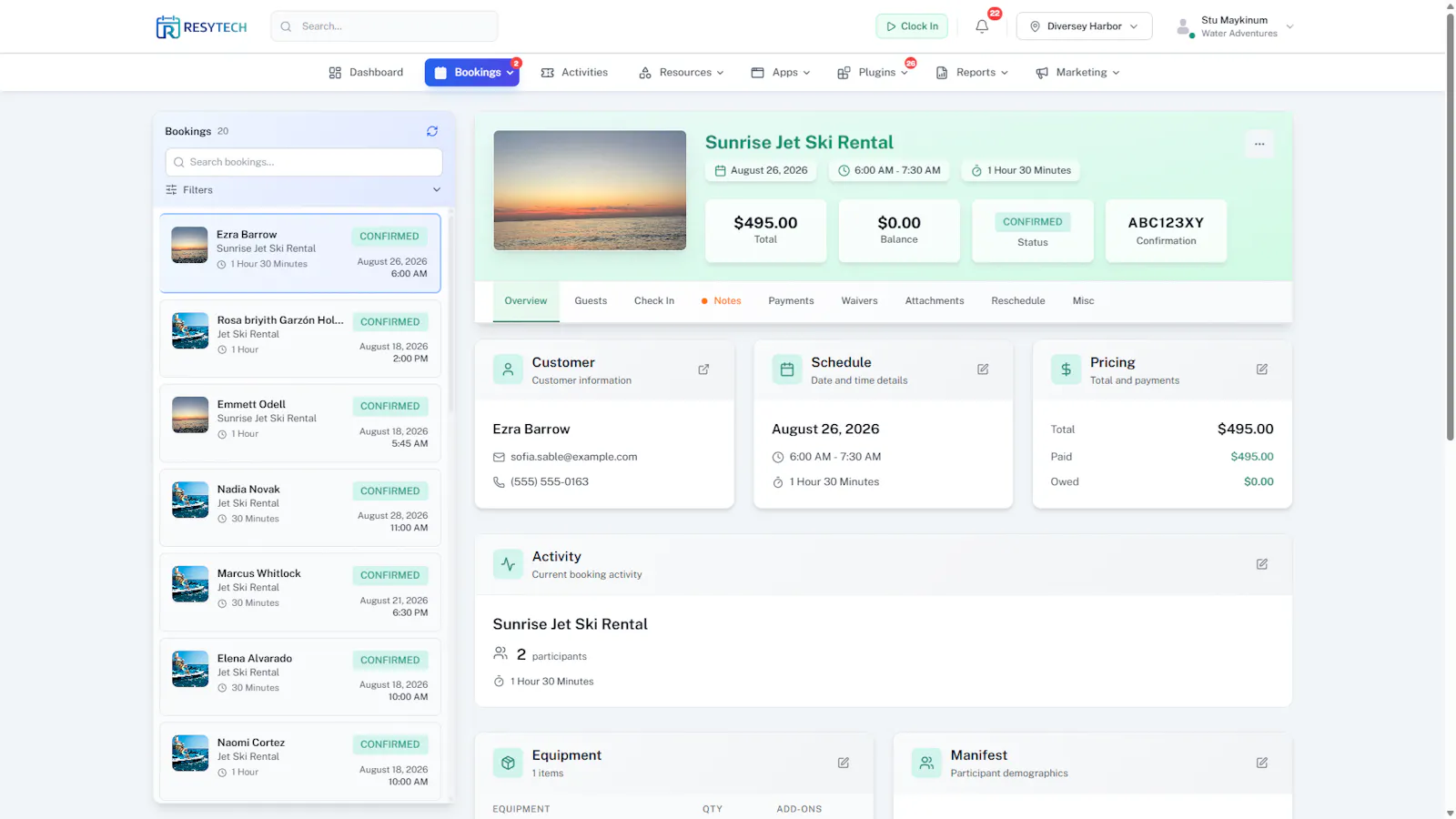Edit the Equipment card
The width and height of the screenshot is (1456, 819).
pos(844,763)
